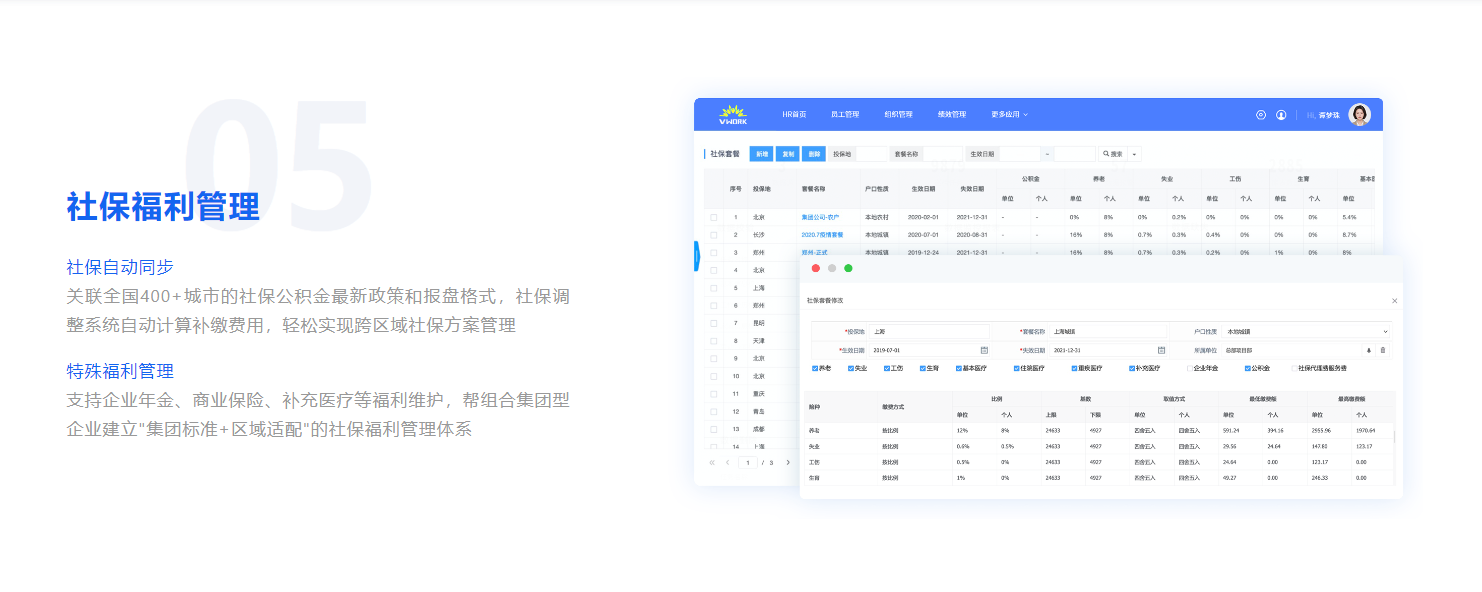The height and width of the screenshot is (592, 1482).
Task: Uncheck the 重疾医疗 checkbox
Action: [1074, 368]
